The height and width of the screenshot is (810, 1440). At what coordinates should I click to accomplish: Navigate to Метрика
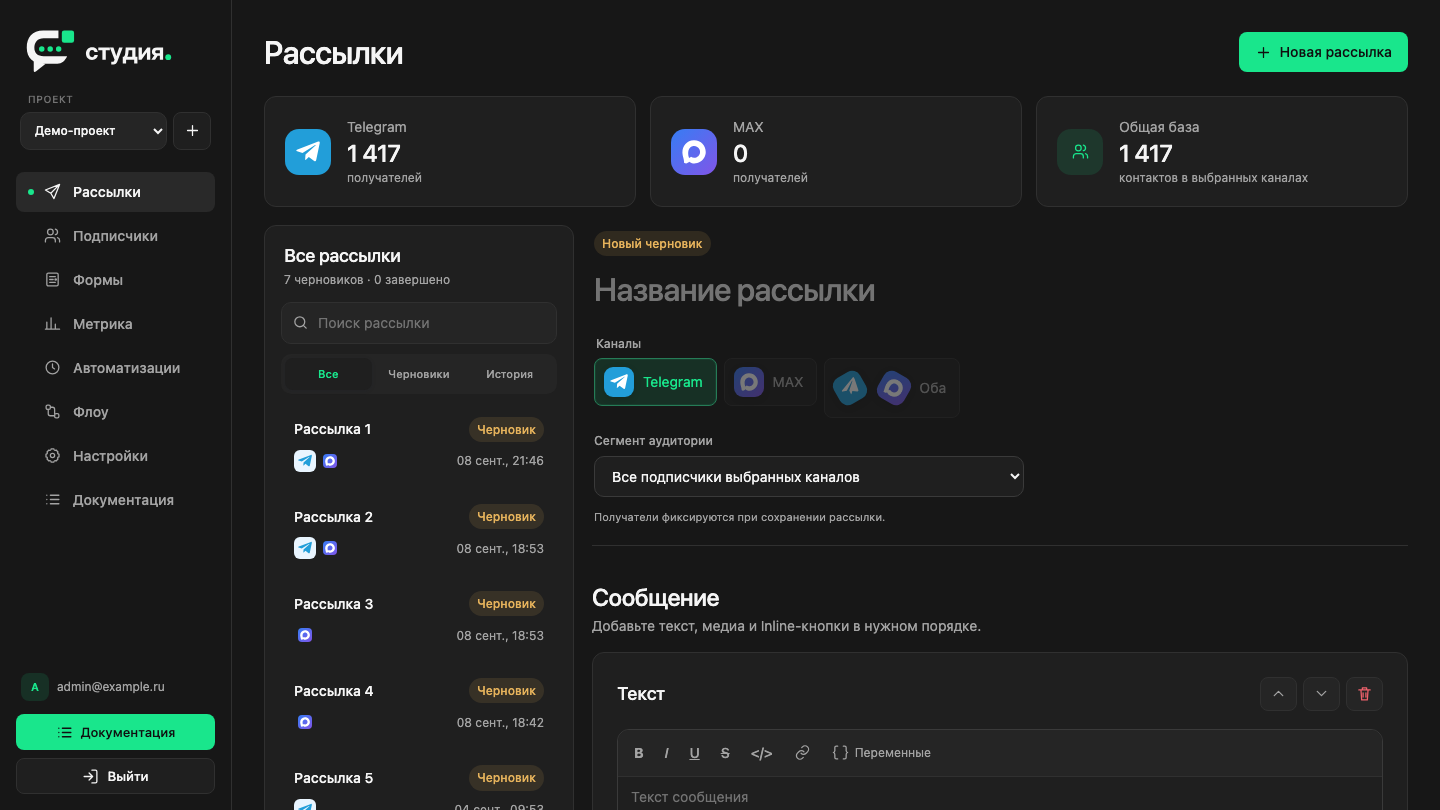[x=115, y=324]
